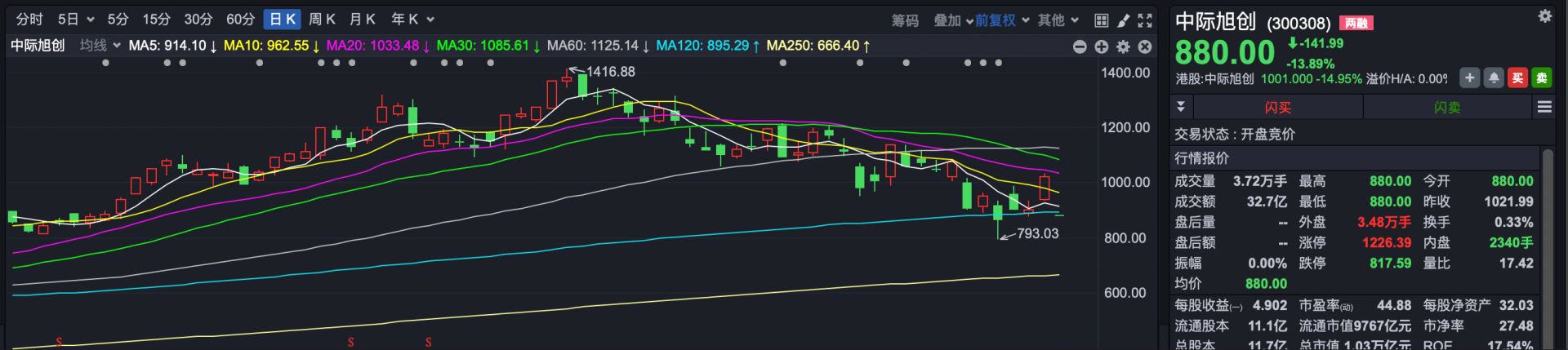Switch to 5分 minute chart
Screen dimensions: 1568x350
pyautogui.click(x=118, y=20)
